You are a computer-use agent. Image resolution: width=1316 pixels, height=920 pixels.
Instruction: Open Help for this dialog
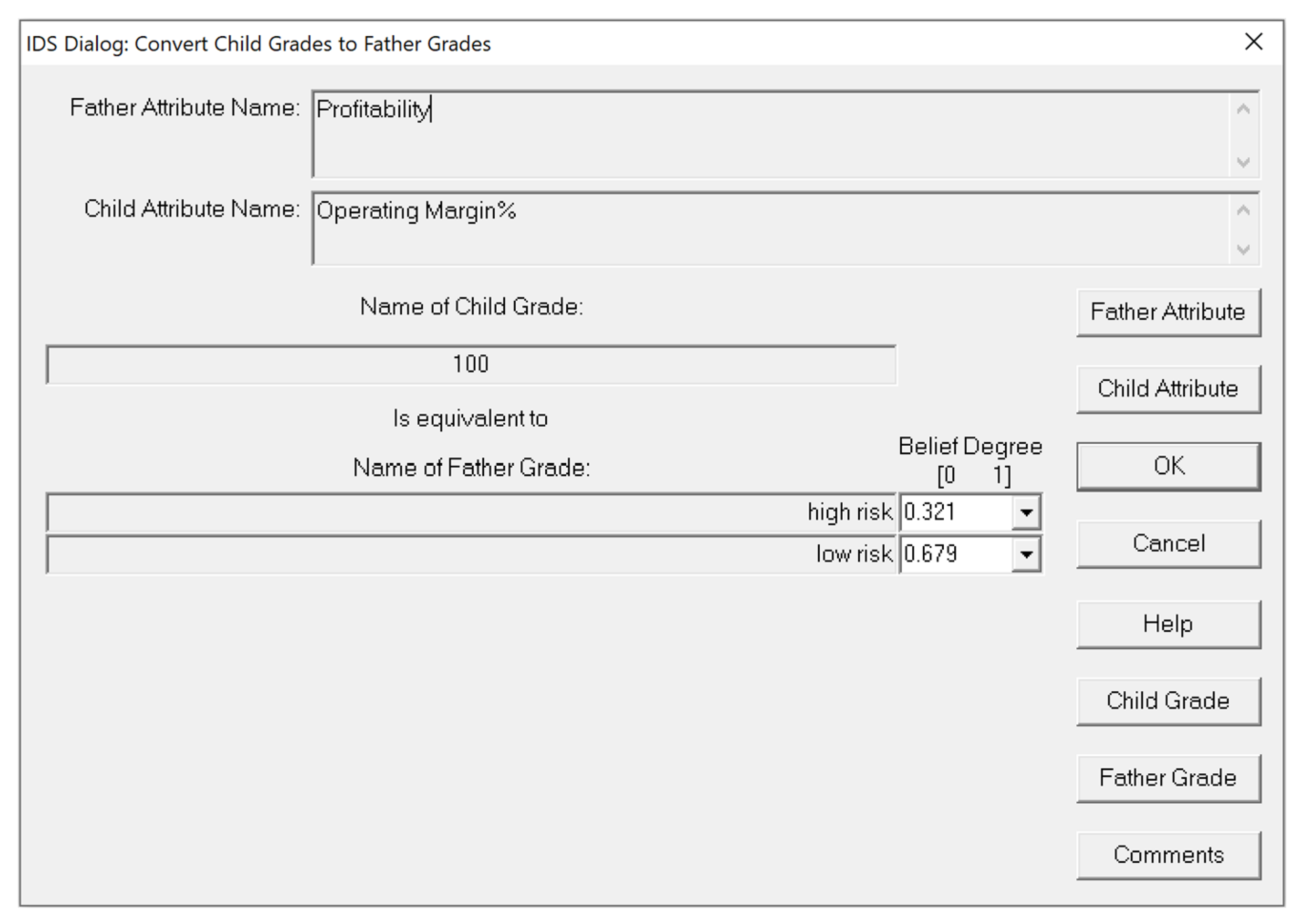[x=1168, y=624]
